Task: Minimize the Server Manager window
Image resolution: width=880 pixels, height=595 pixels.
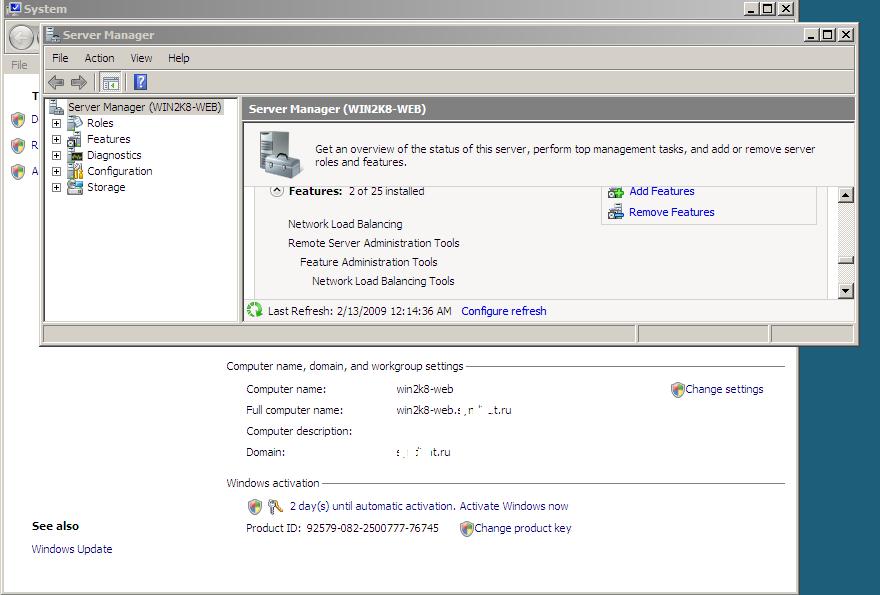Action: click(x=811, y=35)
